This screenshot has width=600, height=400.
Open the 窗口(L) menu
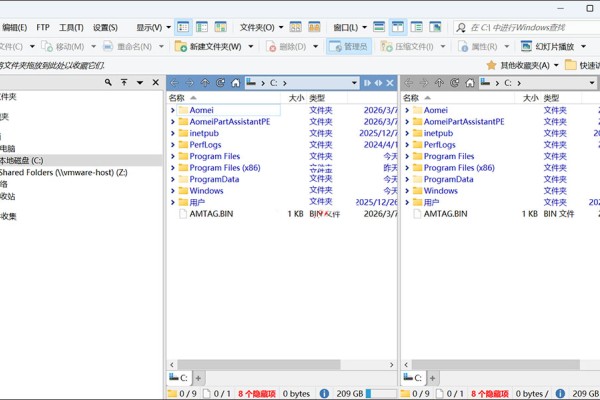pos(350,27)
